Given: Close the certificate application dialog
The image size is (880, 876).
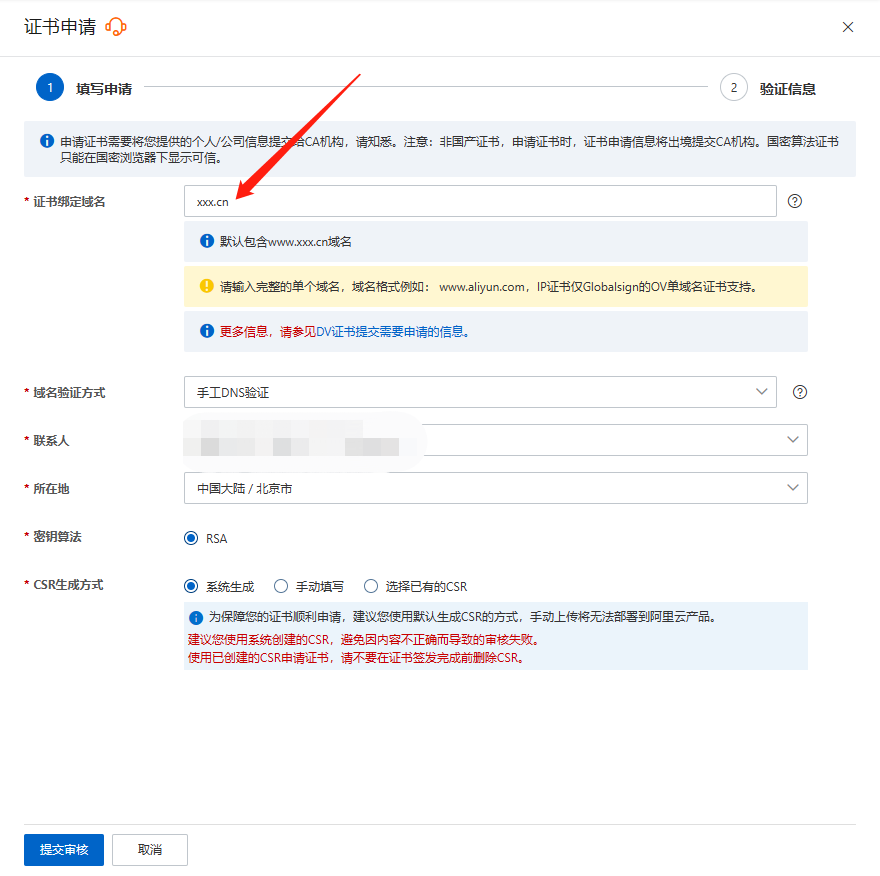Looking at the screenshot, I should coord(848,27).
